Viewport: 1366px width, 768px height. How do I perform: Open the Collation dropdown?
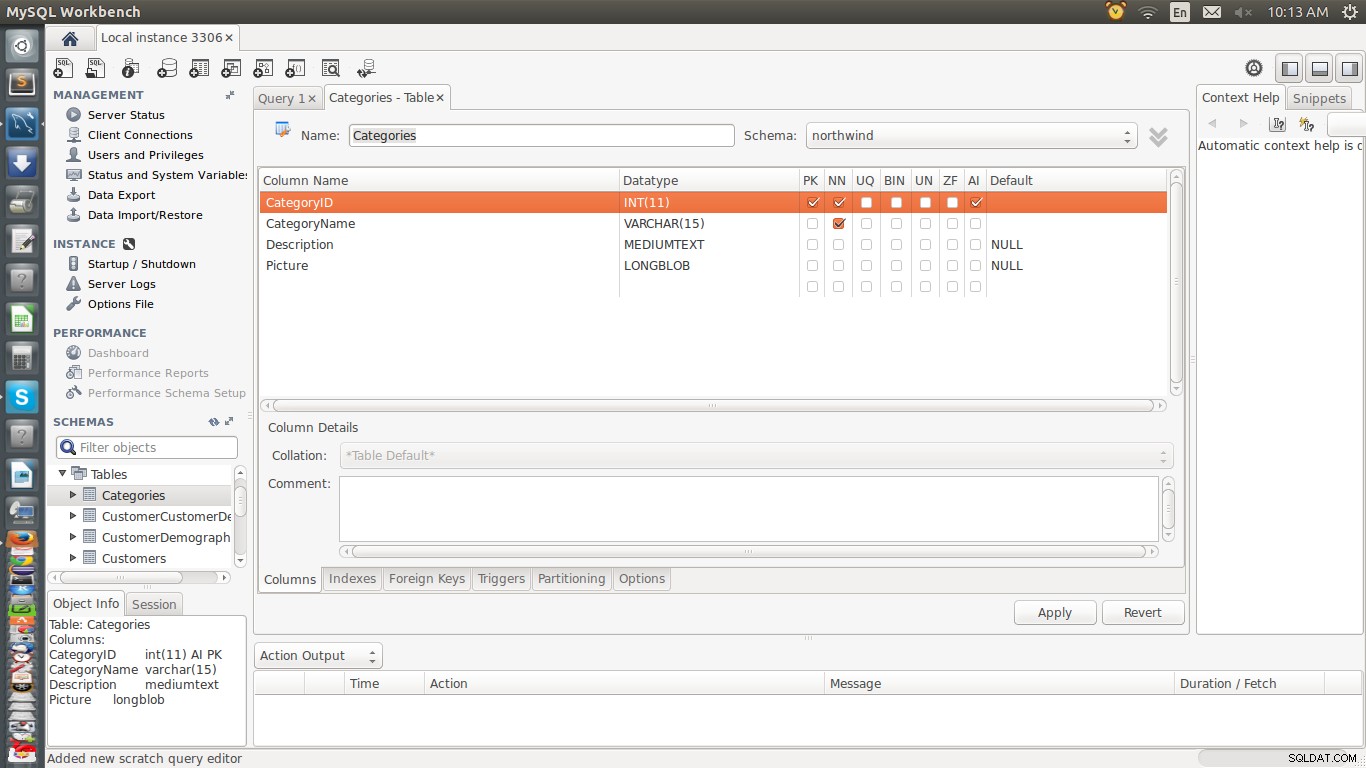click(x=757, y=456)
